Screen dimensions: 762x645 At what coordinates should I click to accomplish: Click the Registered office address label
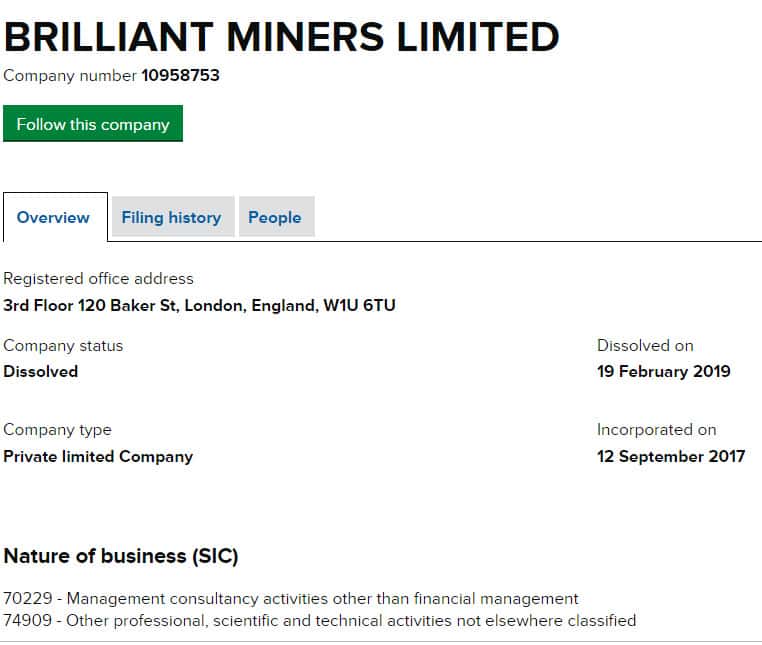point(98,279)
